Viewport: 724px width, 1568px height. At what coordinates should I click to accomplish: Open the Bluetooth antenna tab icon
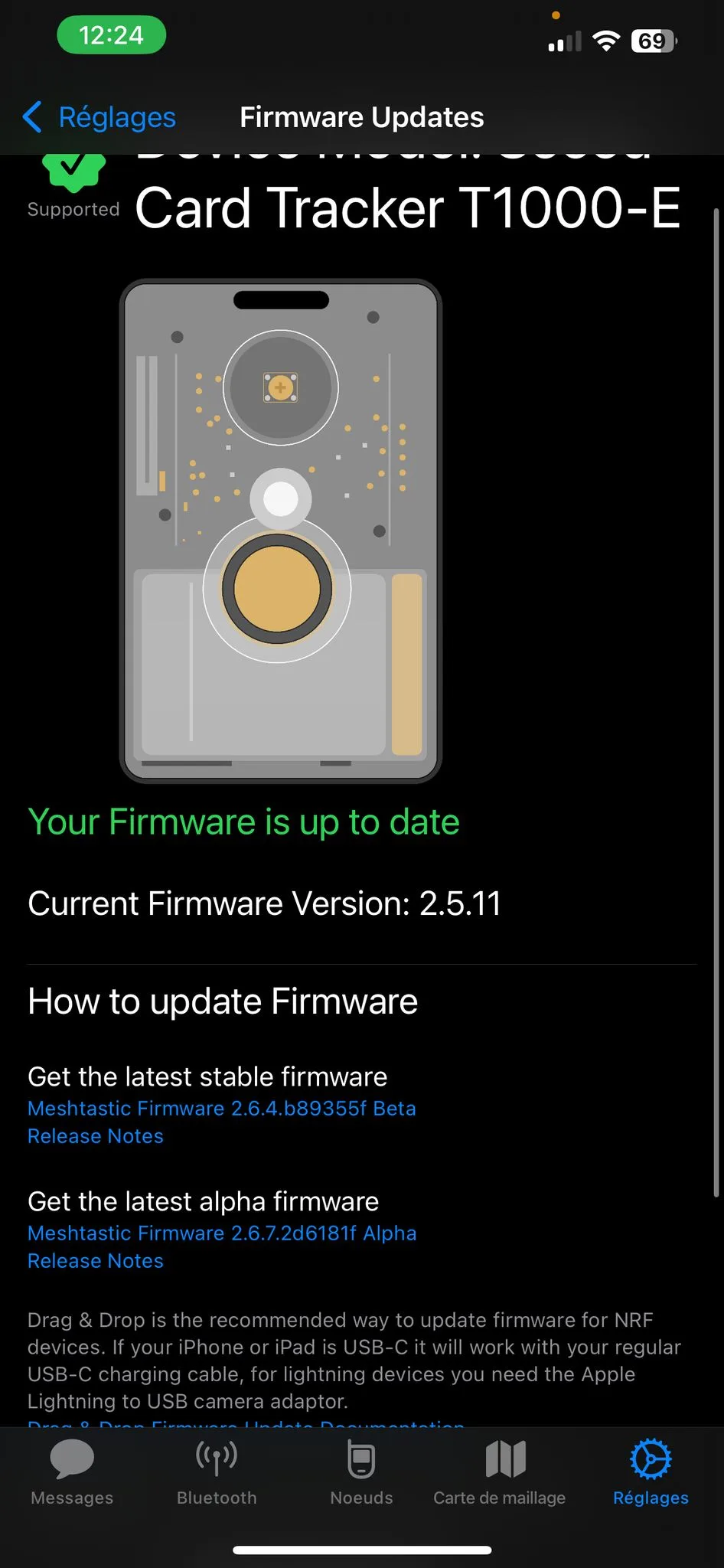click(217, 1458)
